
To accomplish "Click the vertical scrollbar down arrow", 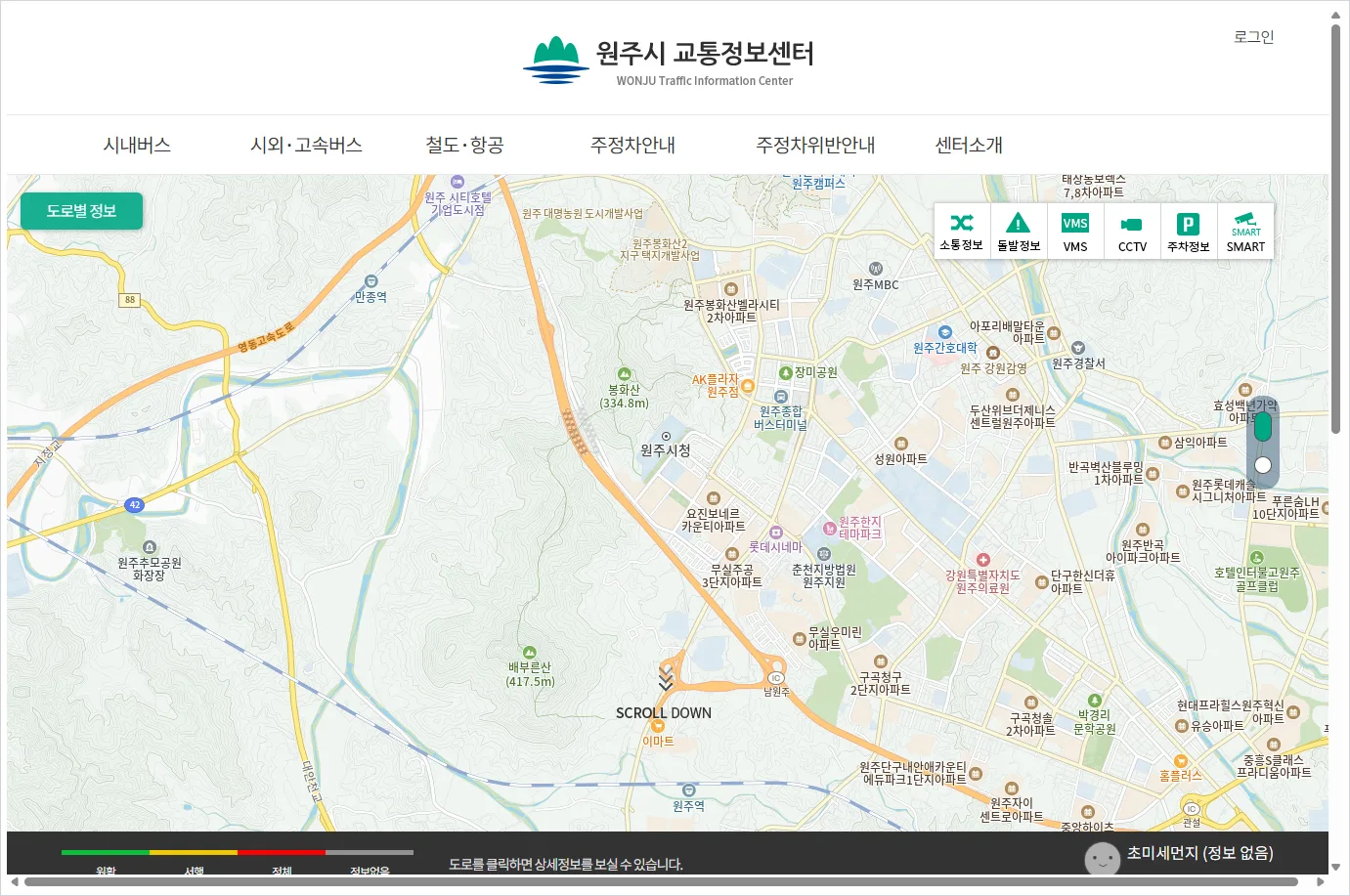I will pyautogui.click(x=1335, y=867).
